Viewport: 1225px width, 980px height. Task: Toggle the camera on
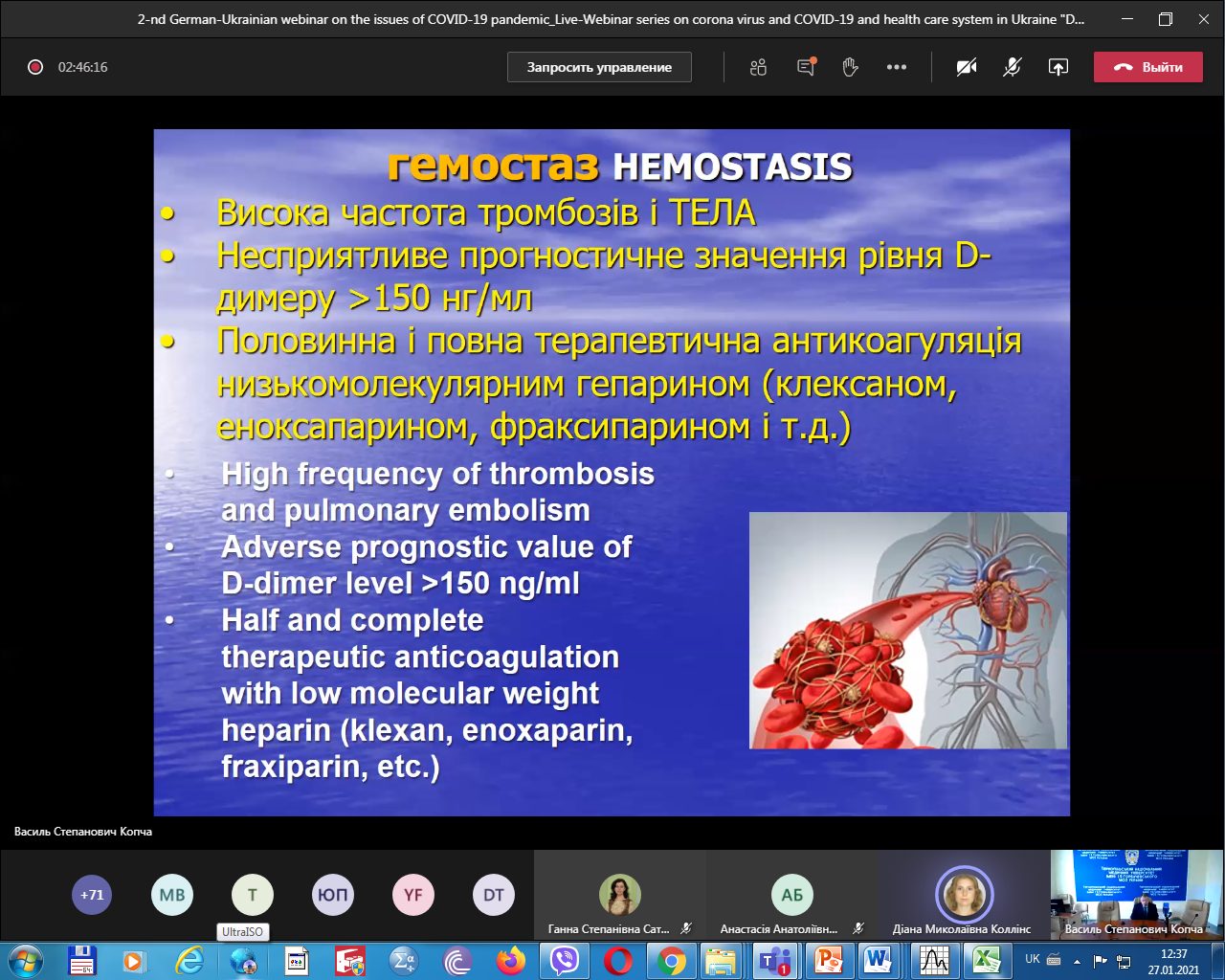click(x=967, y=67)
